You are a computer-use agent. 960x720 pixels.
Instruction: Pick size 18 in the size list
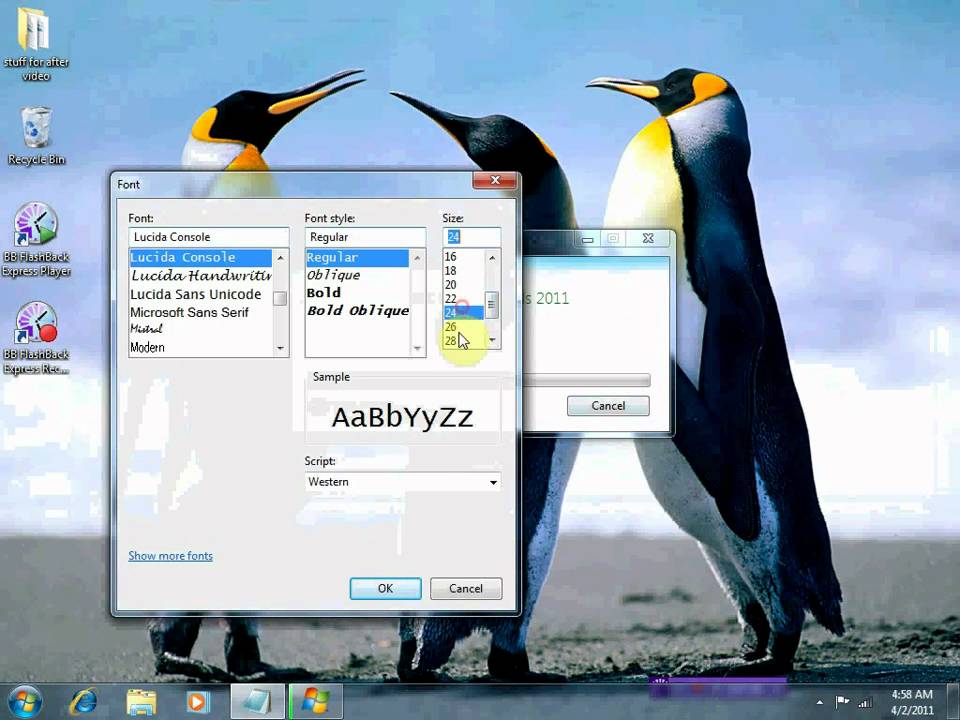463,271
